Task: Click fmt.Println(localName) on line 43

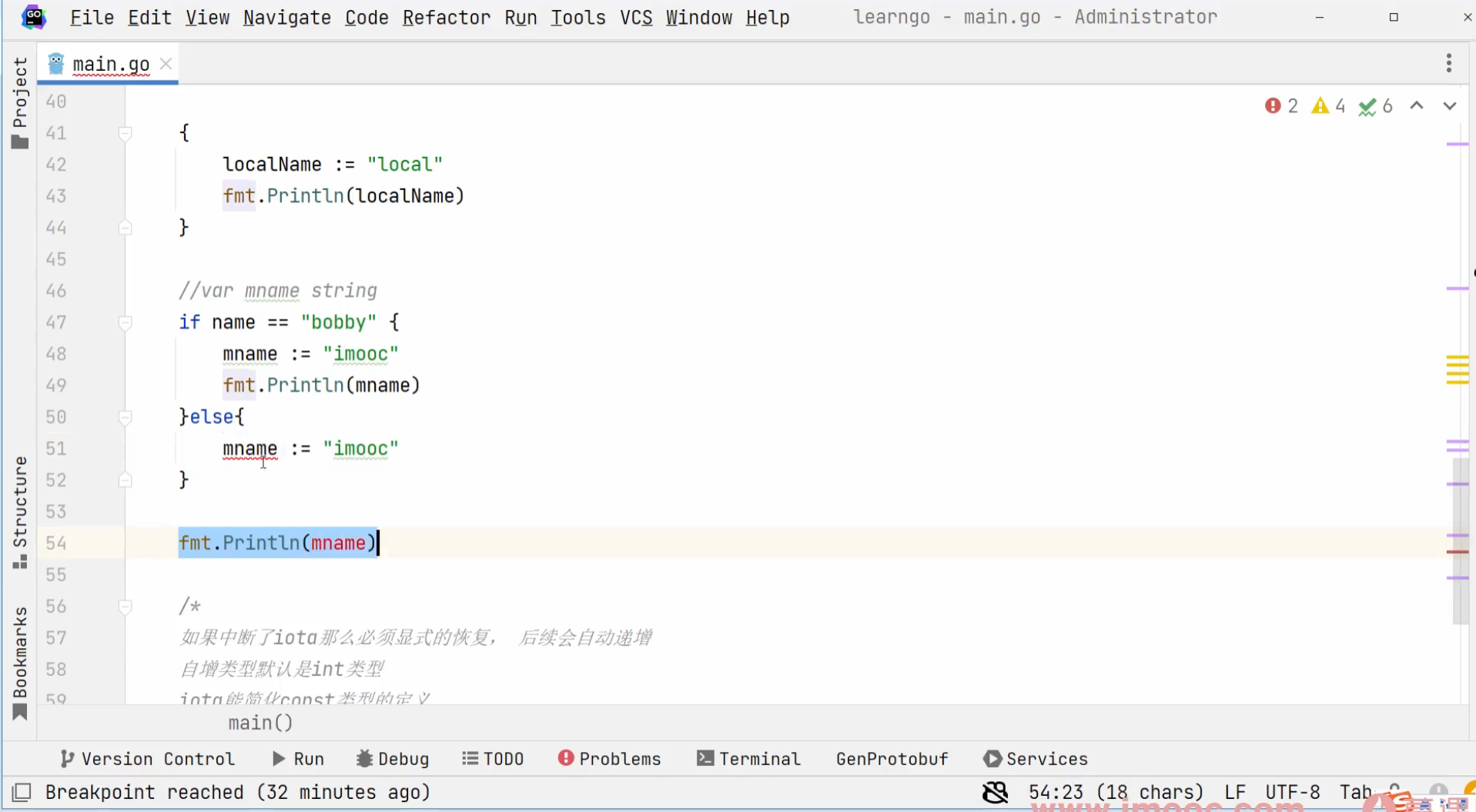Action: [x=343, y=196]
